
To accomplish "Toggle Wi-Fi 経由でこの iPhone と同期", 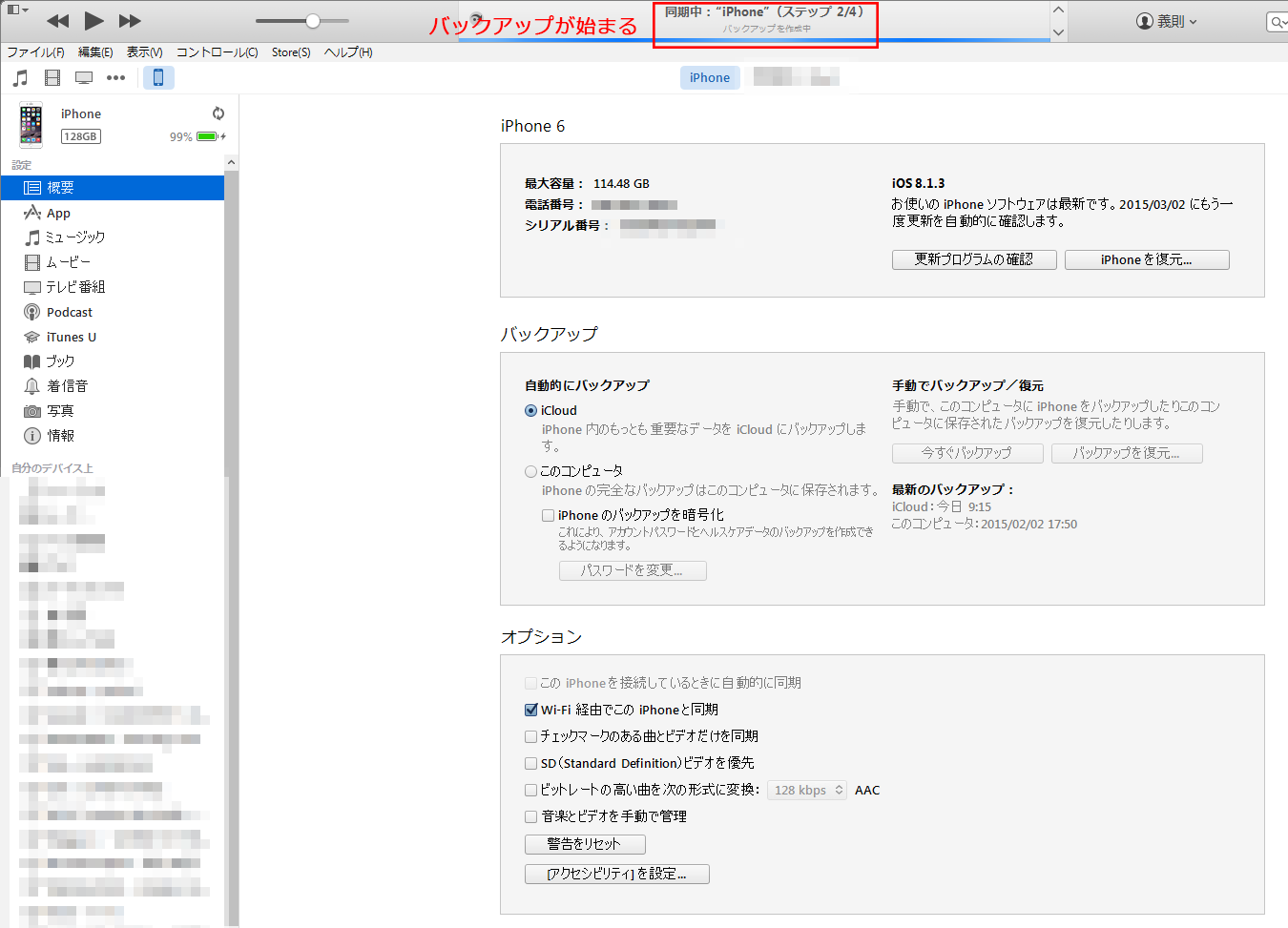I will pos(530,710).
